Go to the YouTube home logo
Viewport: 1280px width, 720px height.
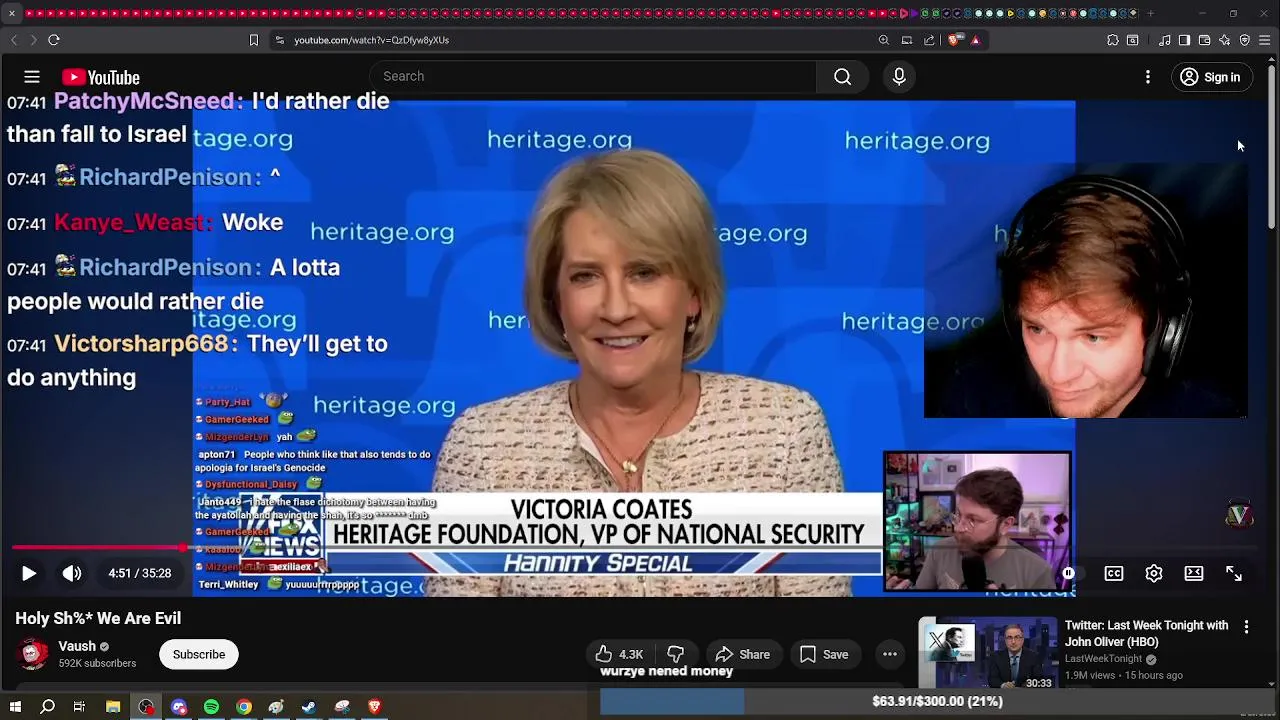100,77
